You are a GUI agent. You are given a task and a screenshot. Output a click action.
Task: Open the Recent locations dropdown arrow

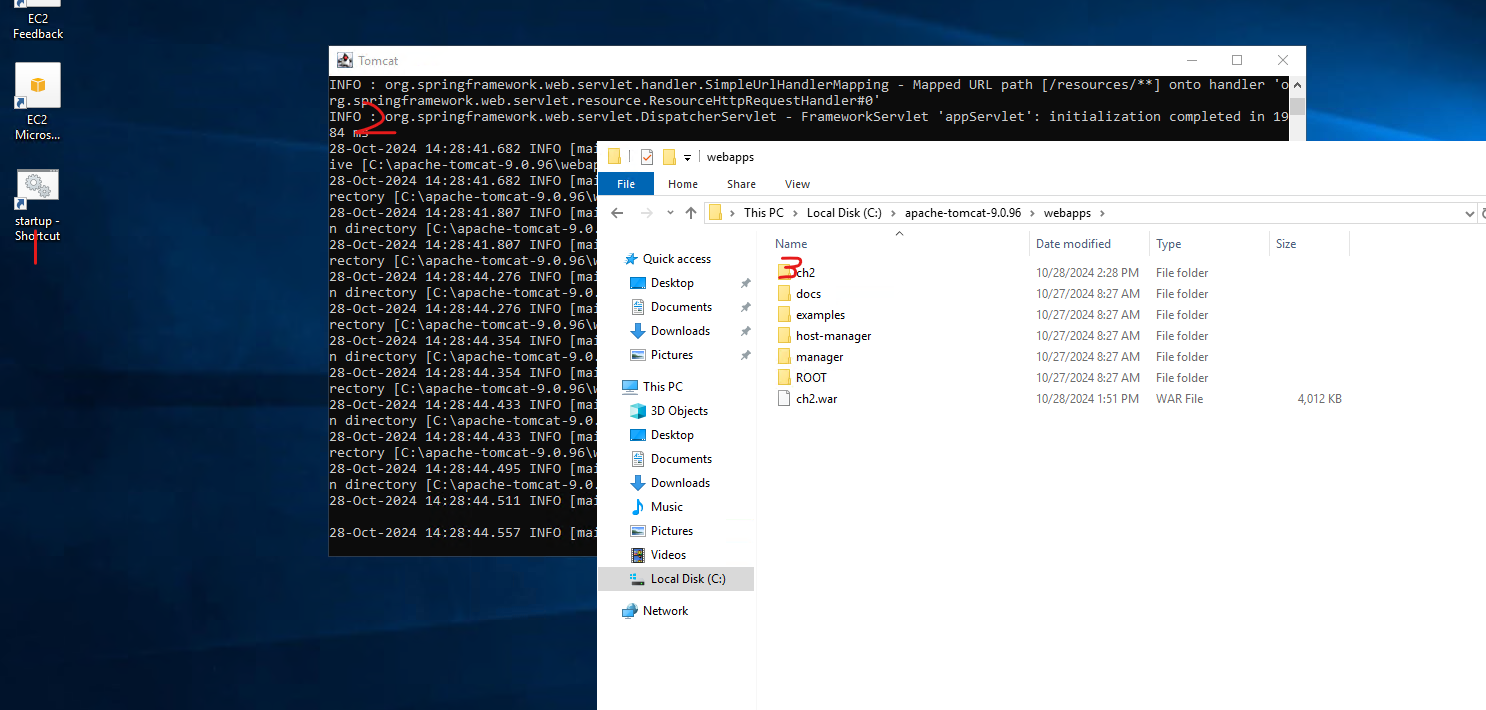pos(669,214)
